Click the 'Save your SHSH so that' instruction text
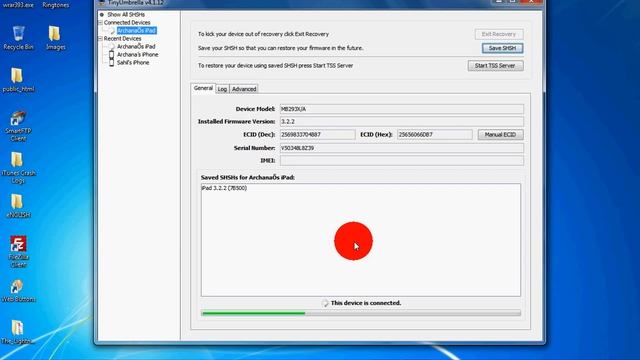 pyautogui.click(x=280, y=48)
